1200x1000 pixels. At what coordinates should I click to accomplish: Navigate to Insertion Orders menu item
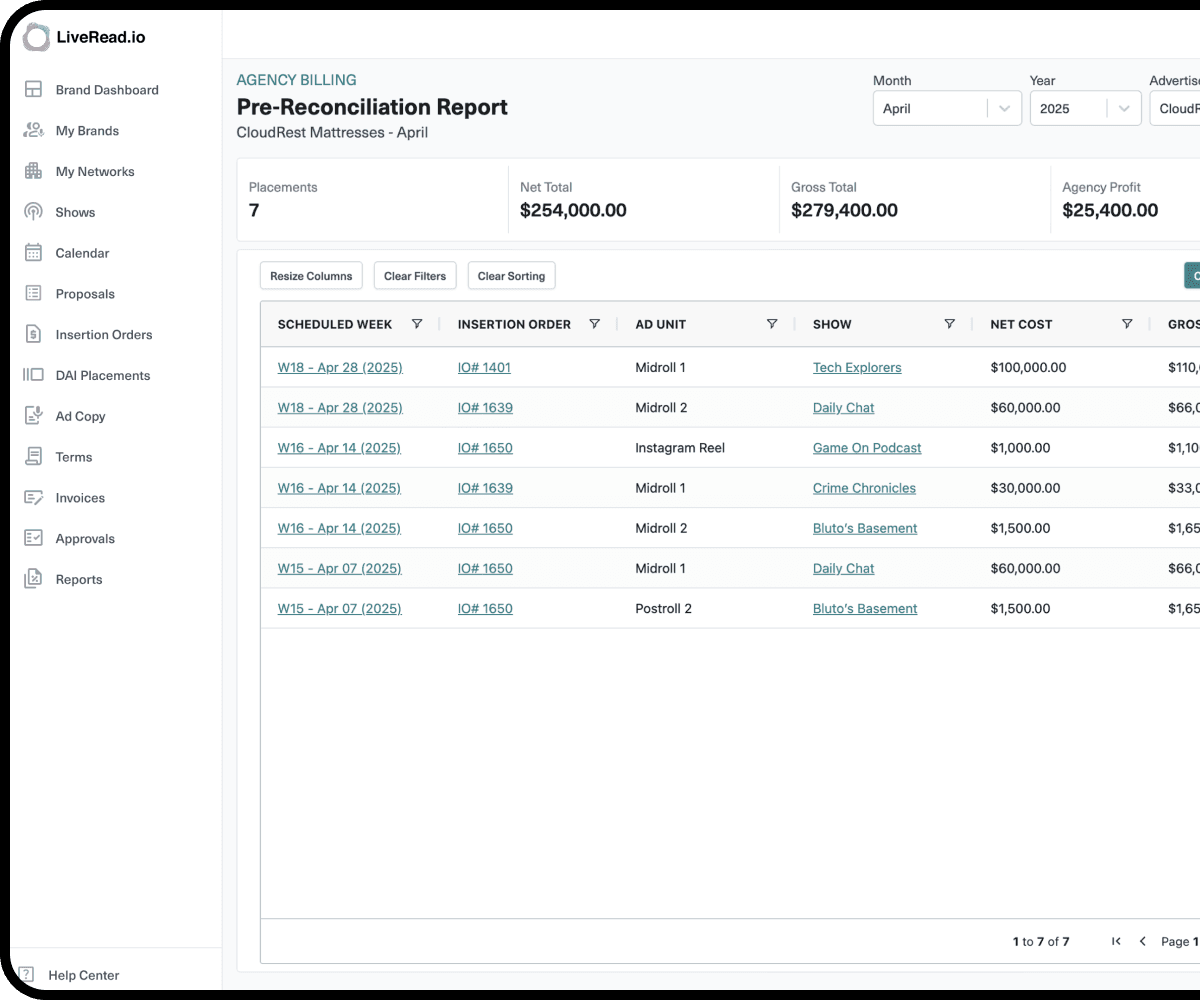click(x=104, y=335)
